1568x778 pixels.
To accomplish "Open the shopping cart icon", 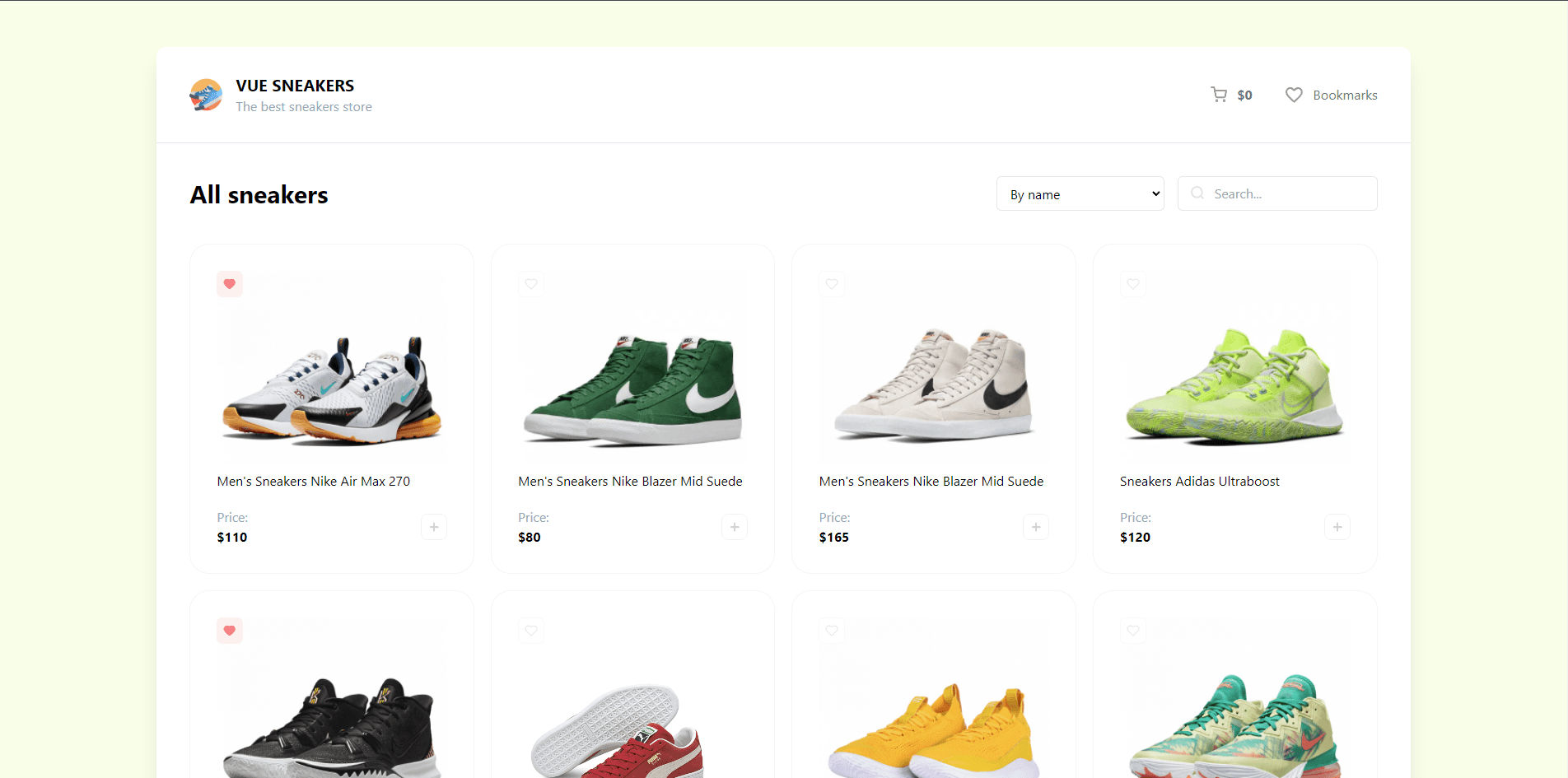I will 1219,95.
